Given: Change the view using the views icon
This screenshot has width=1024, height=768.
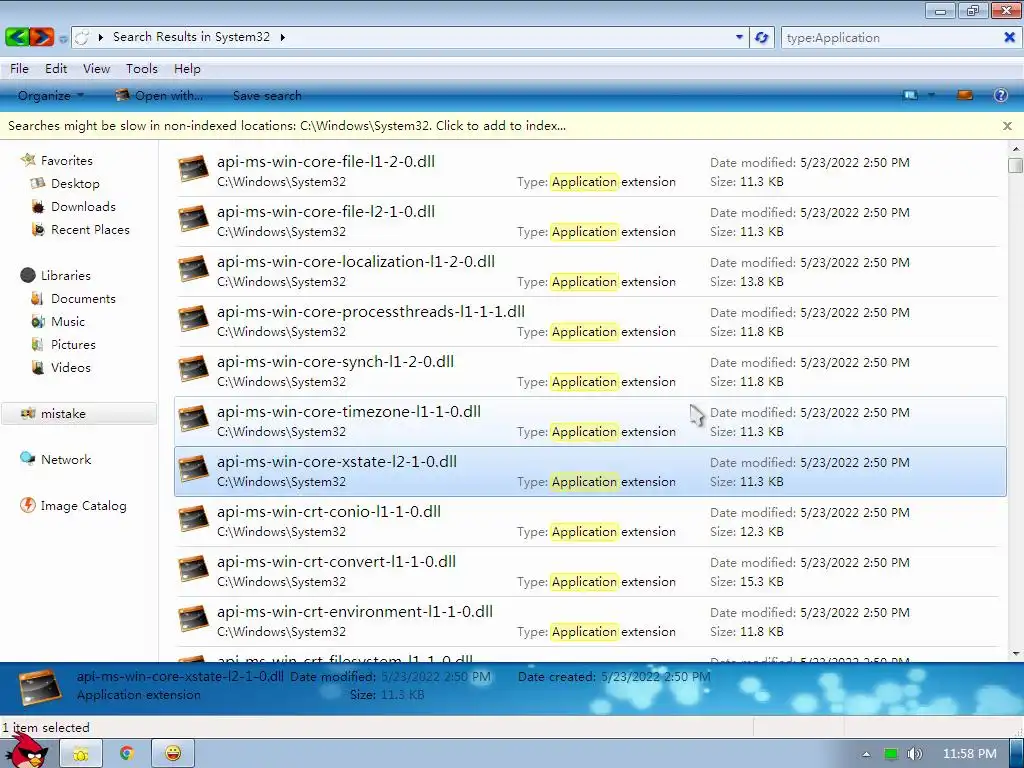Looking at the screenshot, I should click(910, 95).
